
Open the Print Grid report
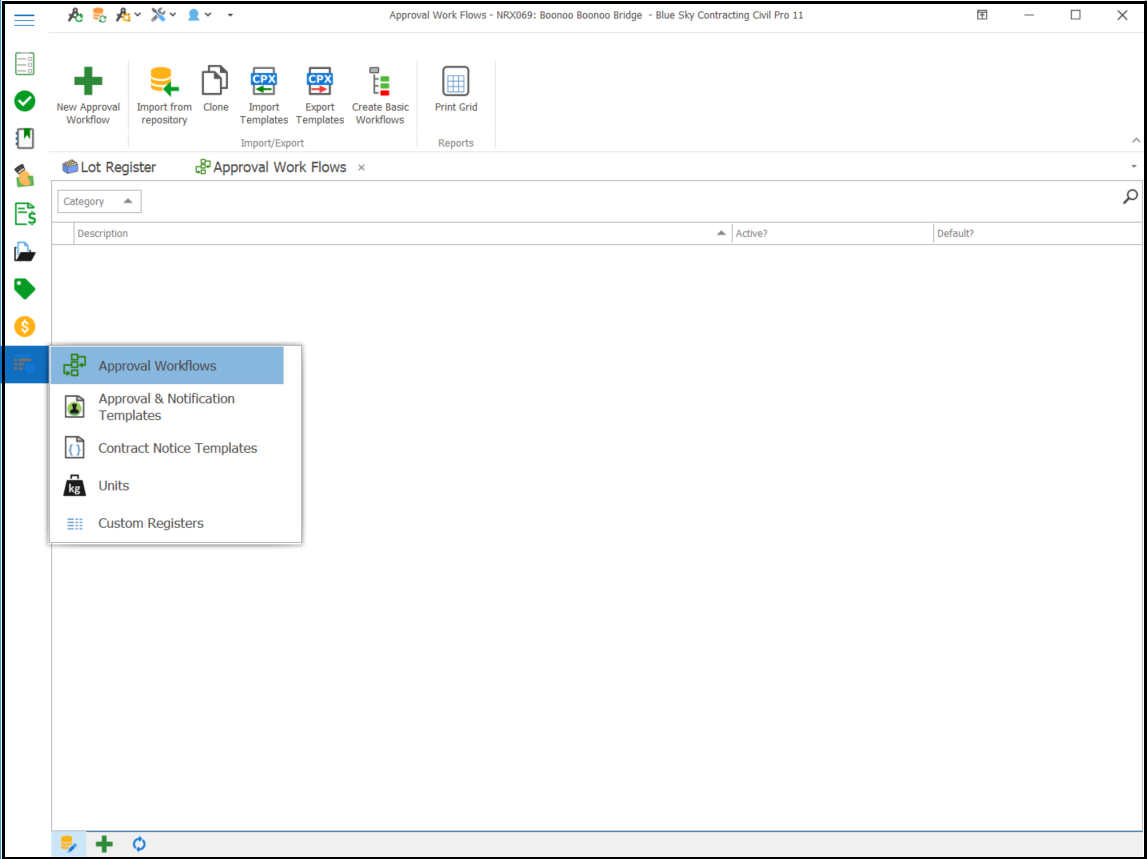(456, 82)
